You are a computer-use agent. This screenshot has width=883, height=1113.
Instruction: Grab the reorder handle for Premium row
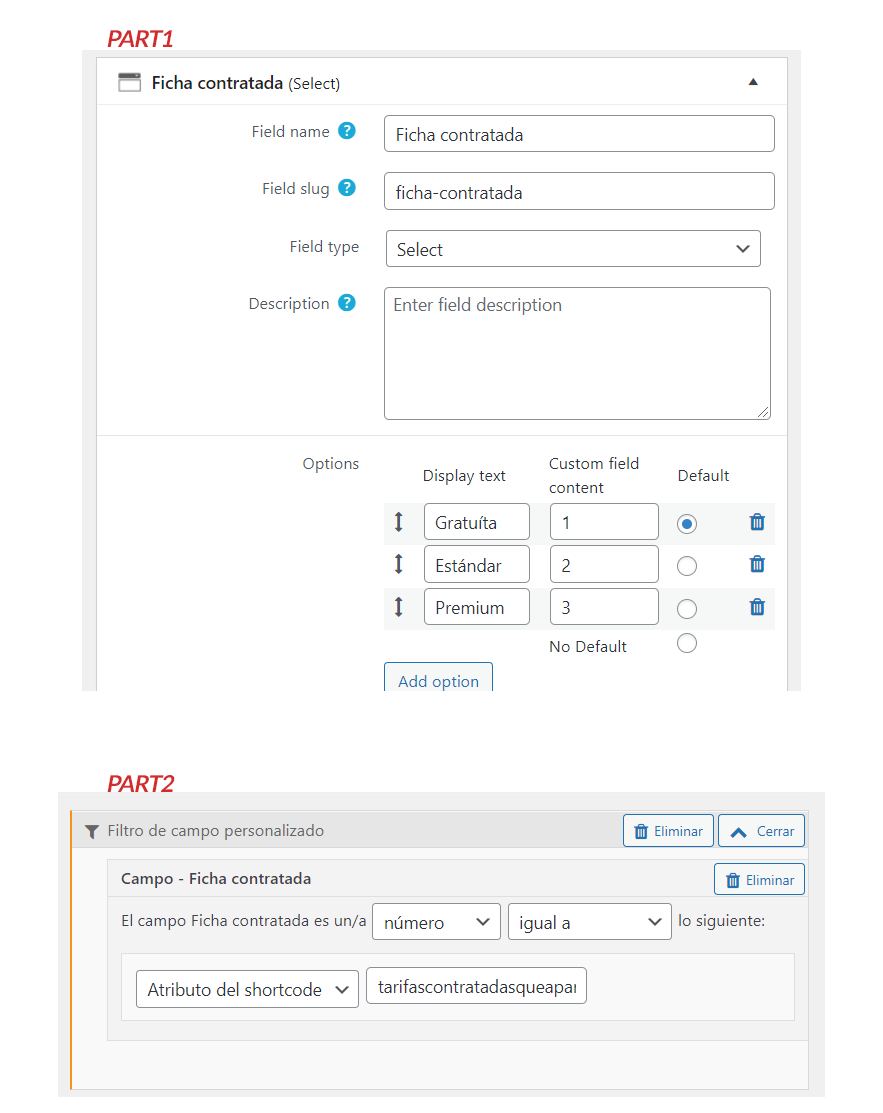coord(399,606)
